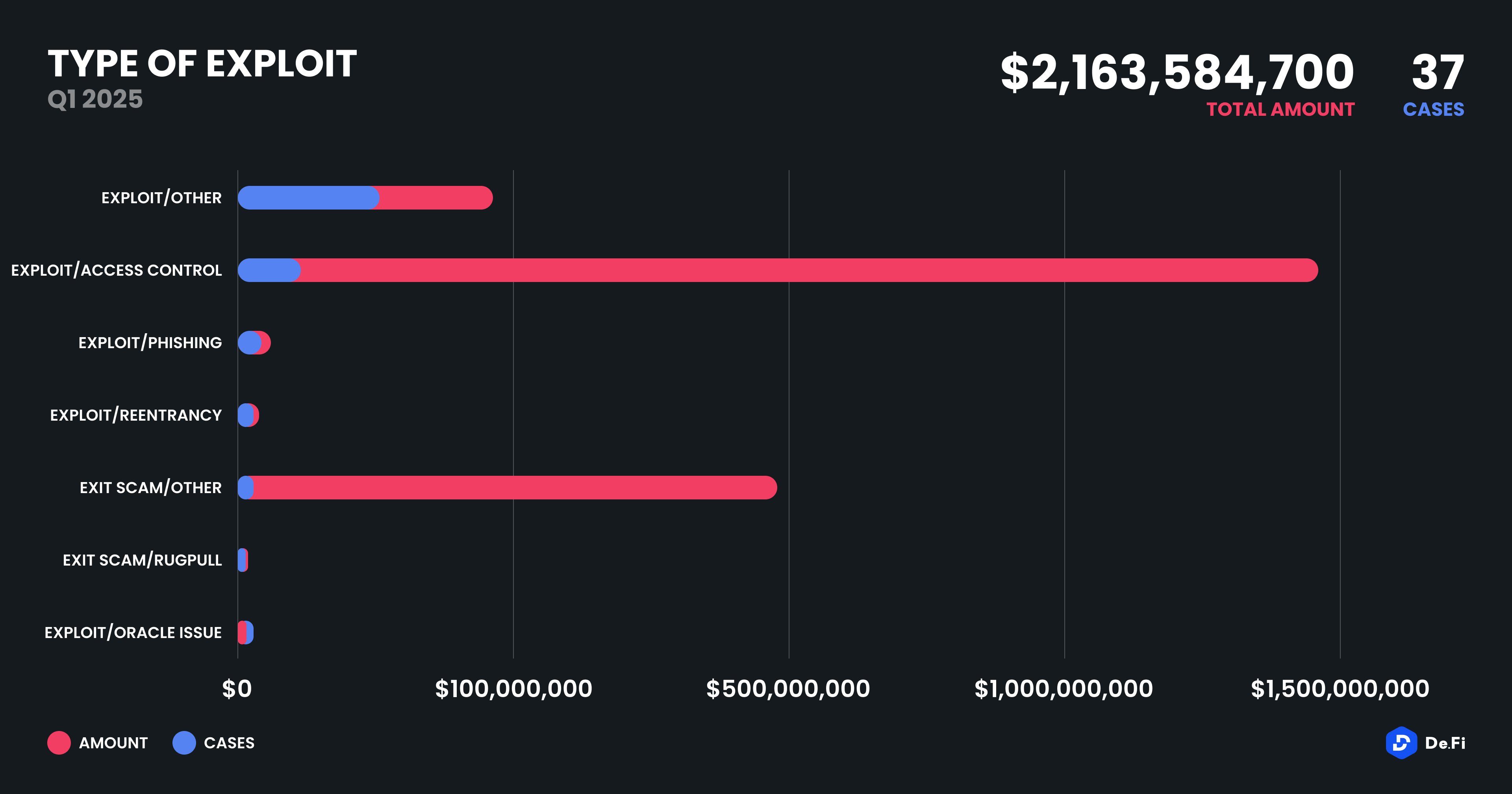Click the red AMOUNT legend circle
The width and height of the screenshot is (1512, 794).
59,743
